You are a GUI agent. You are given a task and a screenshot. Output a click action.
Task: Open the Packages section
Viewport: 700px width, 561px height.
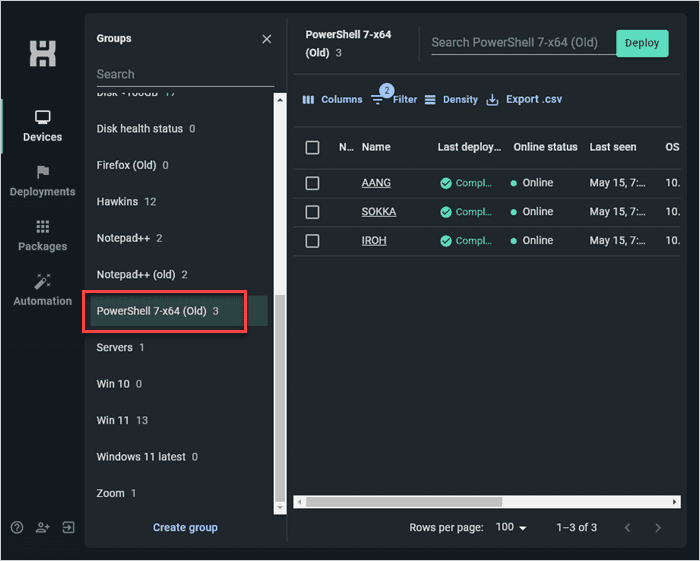[x=42, y=236]
